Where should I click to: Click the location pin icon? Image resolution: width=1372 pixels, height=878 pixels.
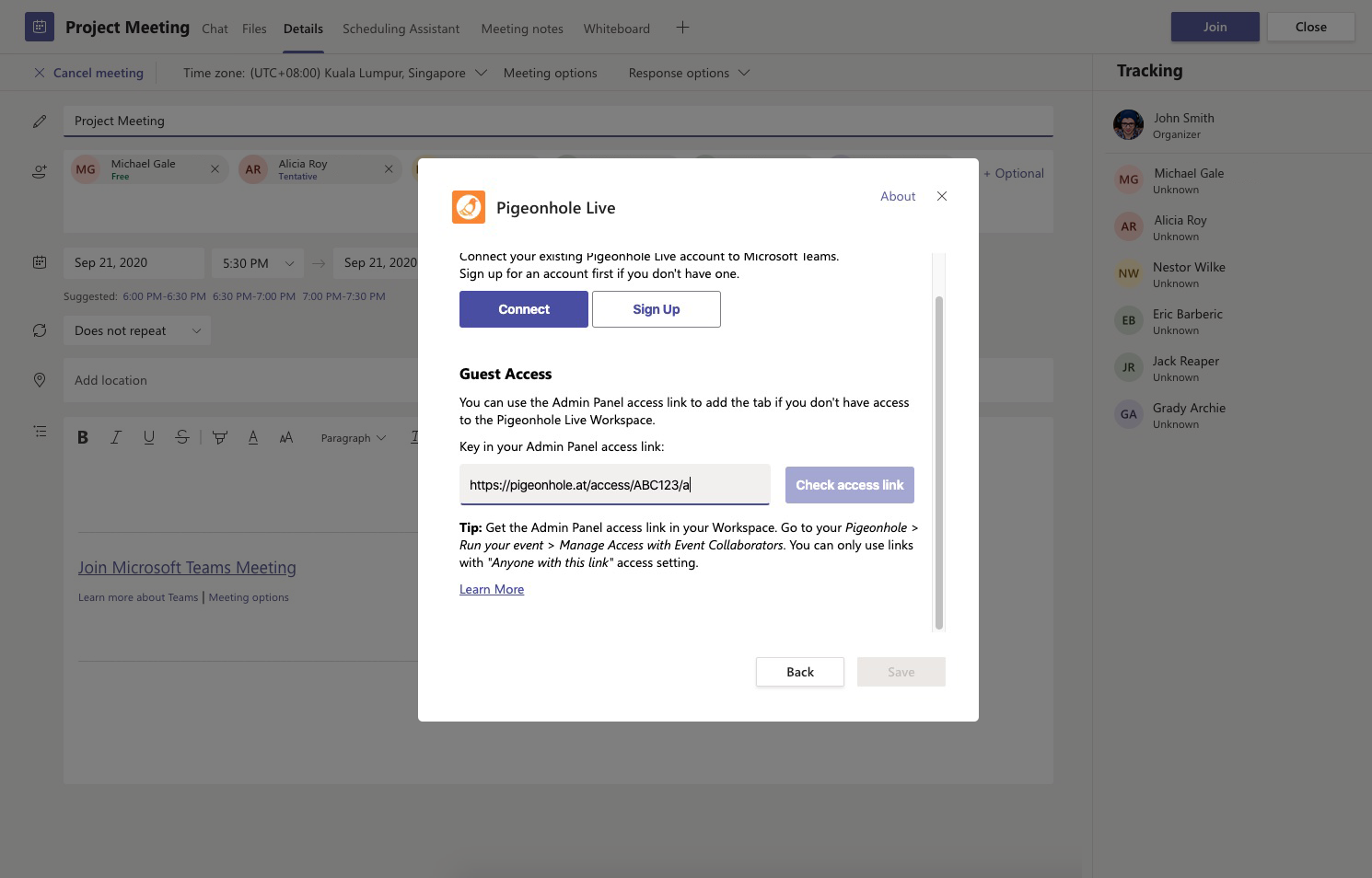pyautogui.click(x=40, y=380)
